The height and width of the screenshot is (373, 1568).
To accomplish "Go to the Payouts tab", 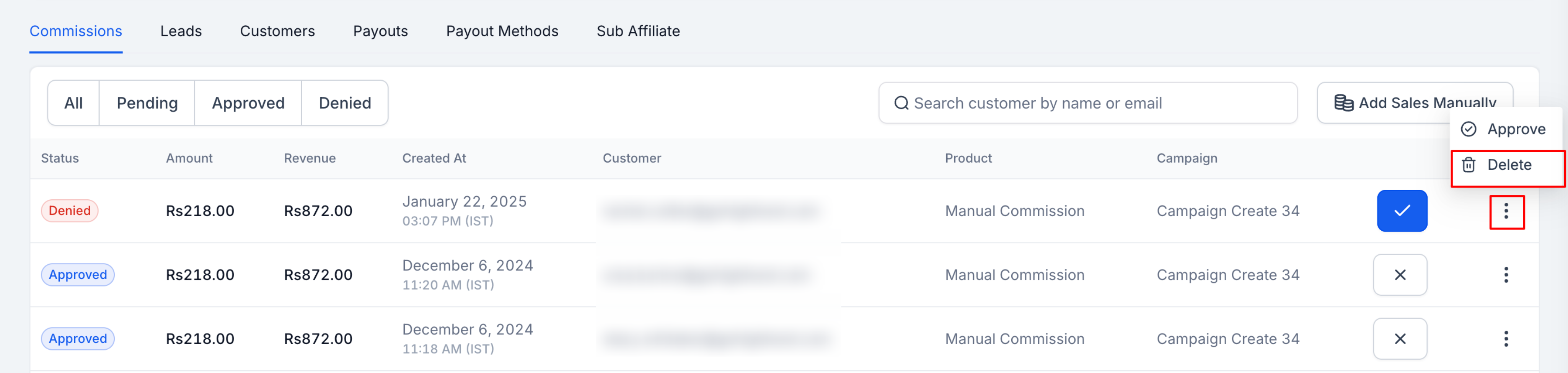I will (x=380, y=31).
